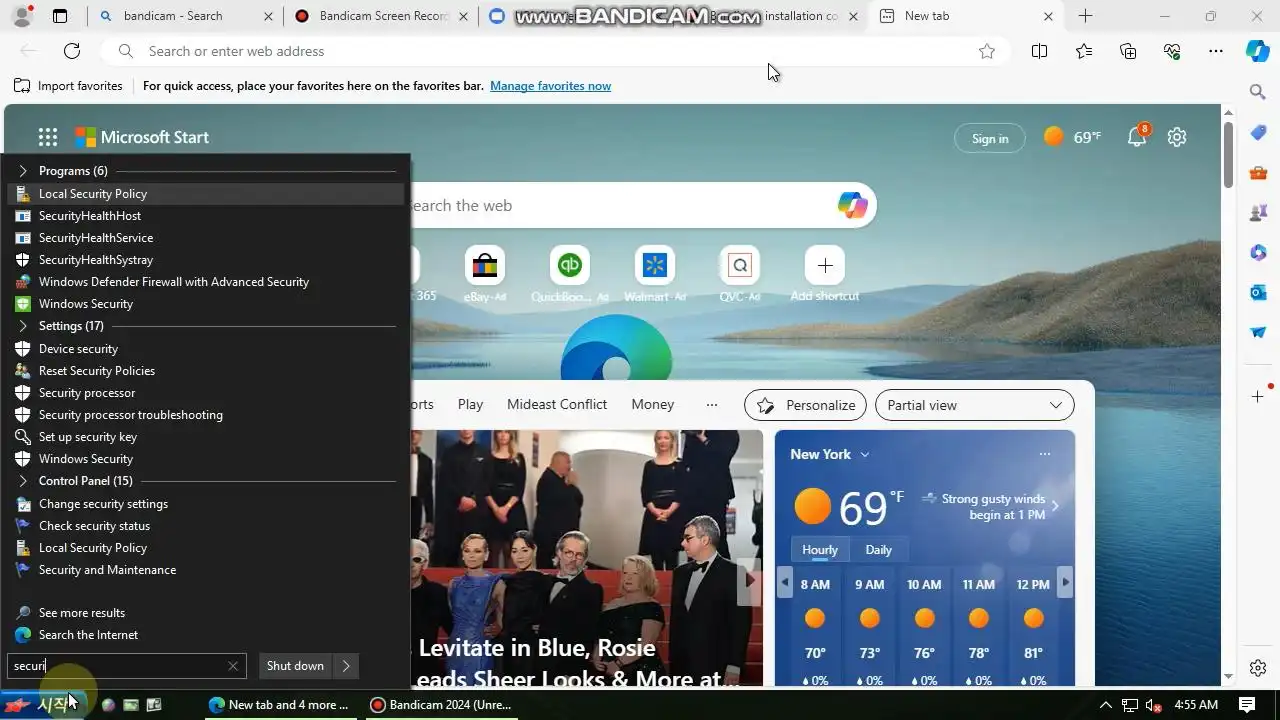Viewport: 1280px width, 720px height.
Task: Open notifications bell with 8 badge
Action: pos(1137,137)
